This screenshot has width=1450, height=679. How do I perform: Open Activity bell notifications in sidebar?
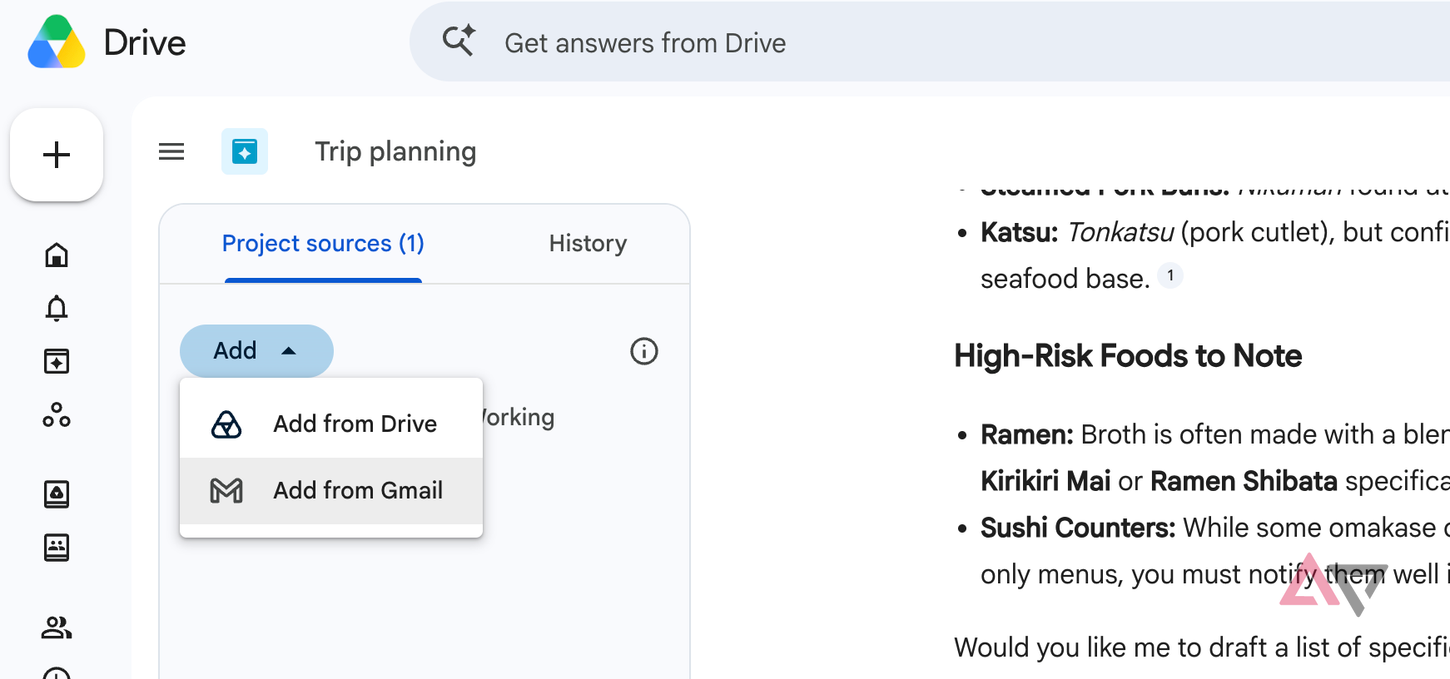click(57, 308)
